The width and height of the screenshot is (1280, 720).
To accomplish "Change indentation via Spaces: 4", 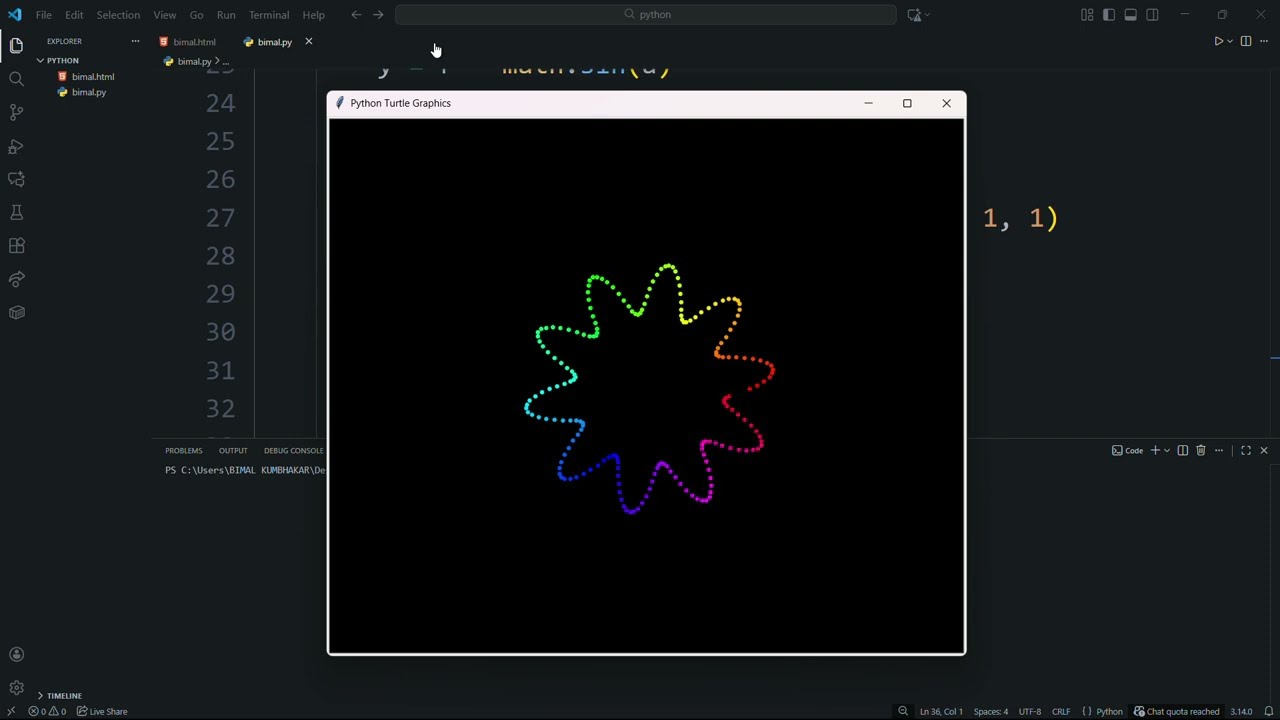I will (991, 712).
